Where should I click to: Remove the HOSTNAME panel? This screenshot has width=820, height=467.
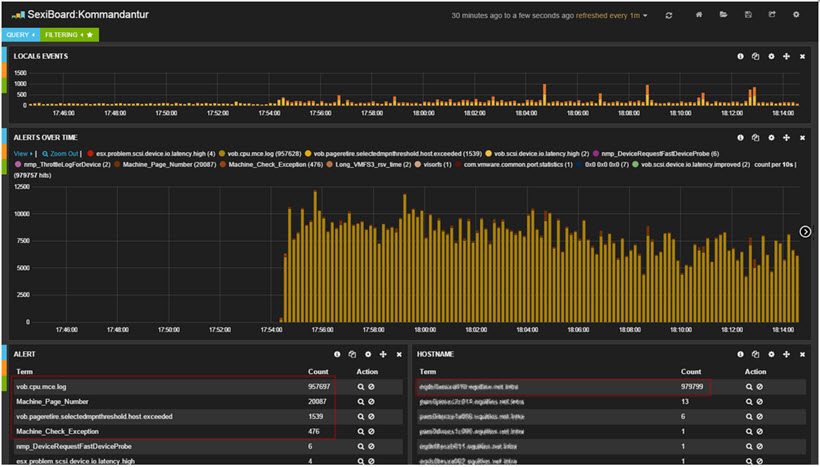(x=802, y=355)
